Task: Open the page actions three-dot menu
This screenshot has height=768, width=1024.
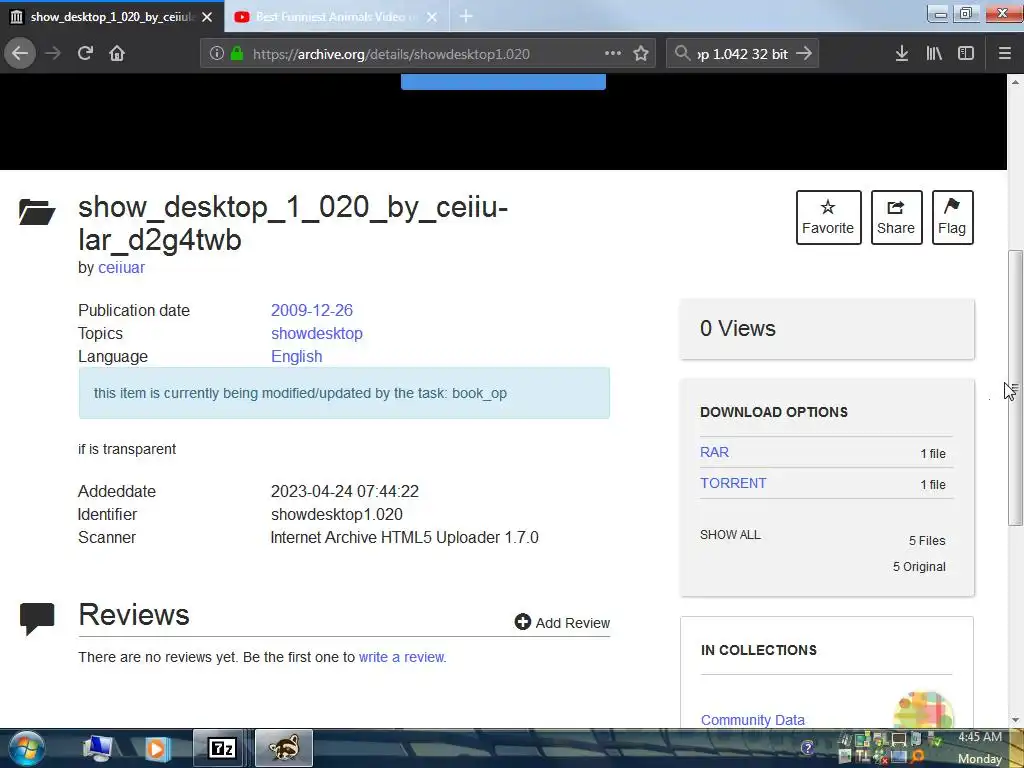Action: click(613, 54)
